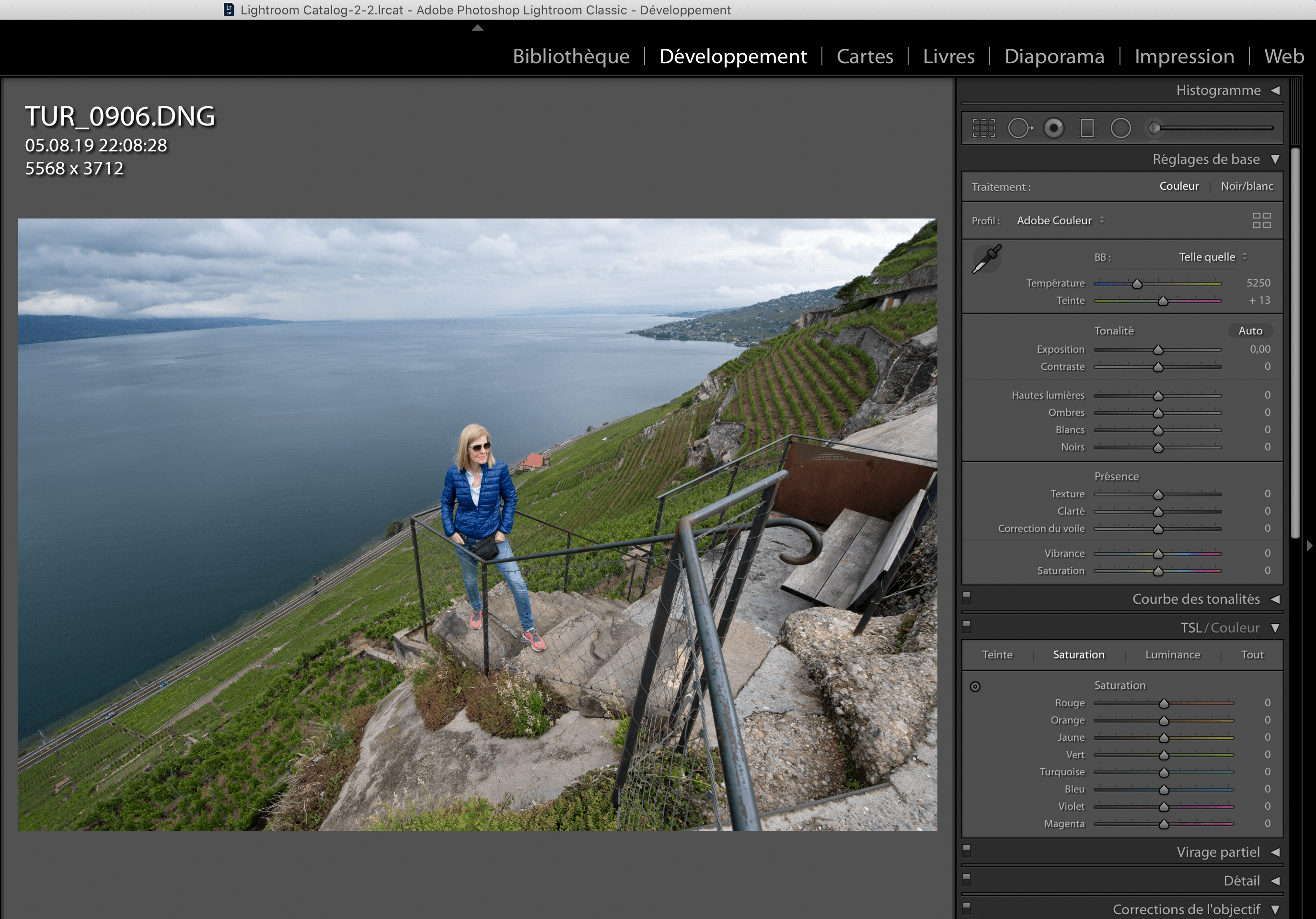Click the TSL header label

tap(1190, 628)
